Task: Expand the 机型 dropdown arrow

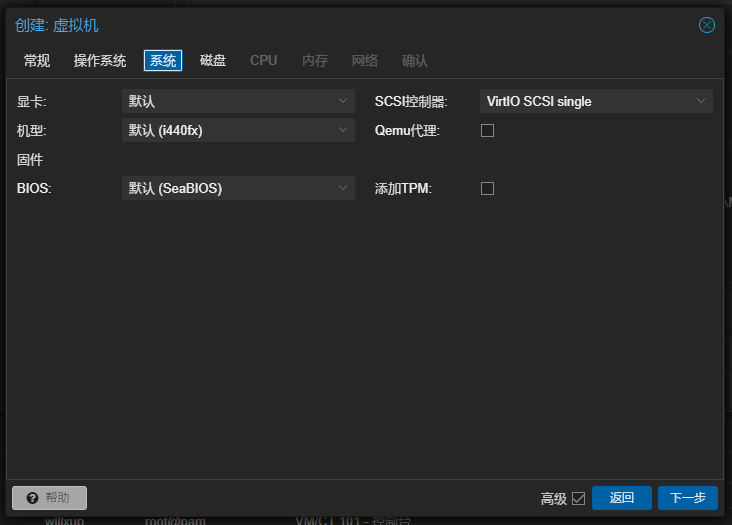Action: [343, 130]
